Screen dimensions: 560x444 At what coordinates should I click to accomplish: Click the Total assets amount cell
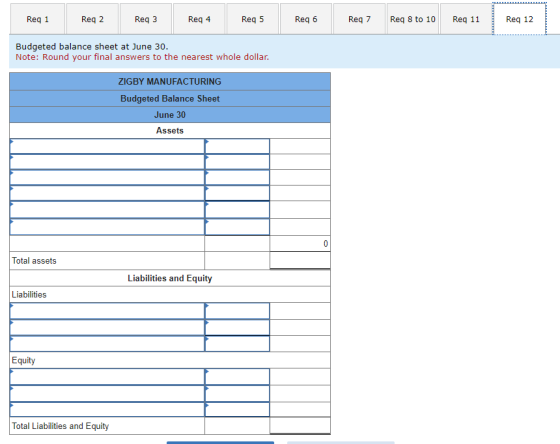(300, 260)
